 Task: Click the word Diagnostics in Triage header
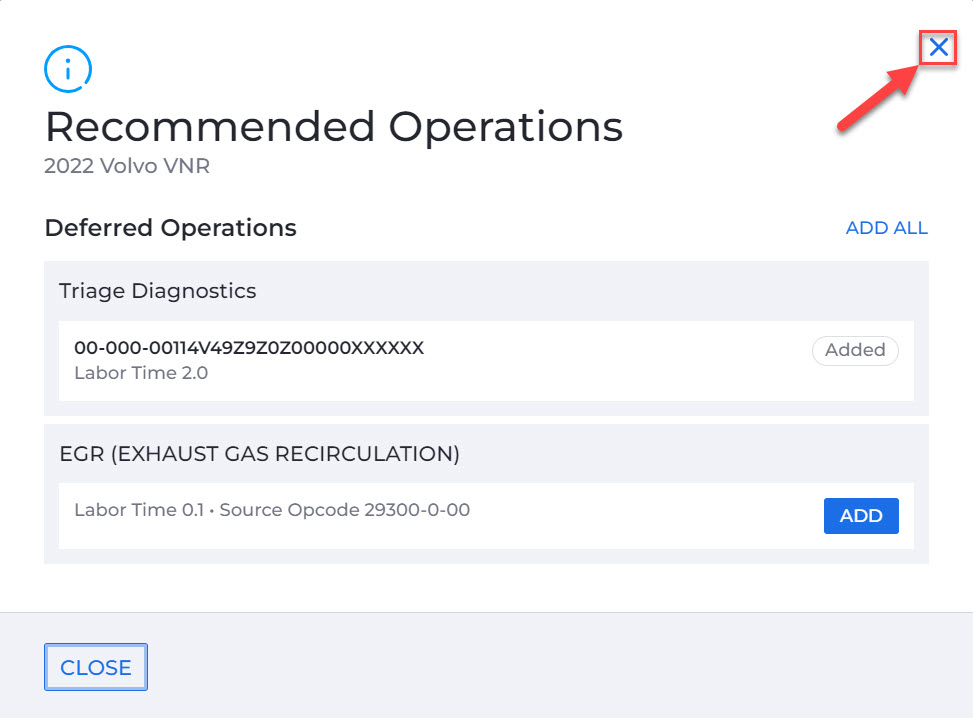194,291
